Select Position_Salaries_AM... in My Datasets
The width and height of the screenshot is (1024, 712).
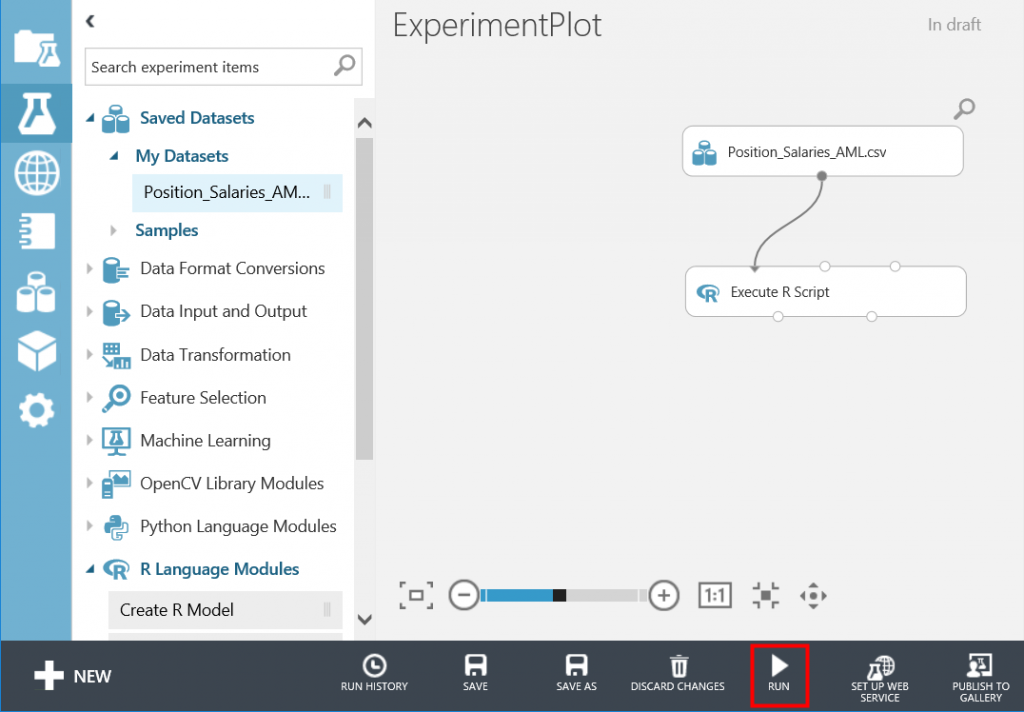click(x=237, y=193)
